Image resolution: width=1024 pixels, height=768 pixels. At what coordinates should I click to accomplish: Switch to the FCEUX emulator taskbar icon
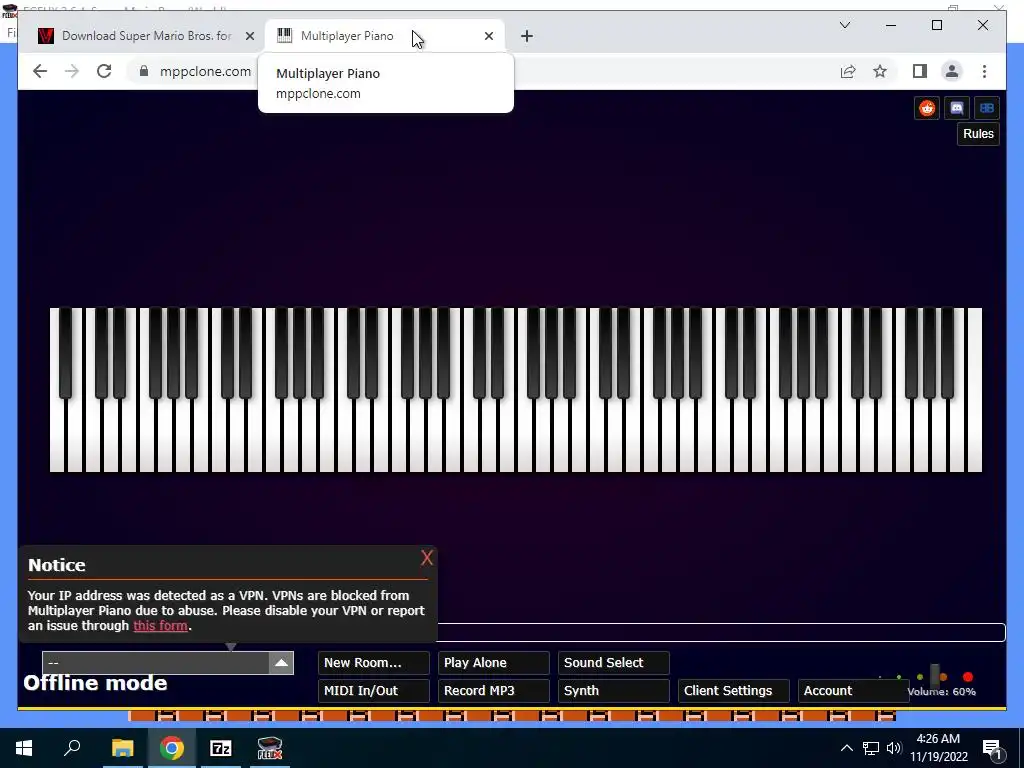click(270, 748)
